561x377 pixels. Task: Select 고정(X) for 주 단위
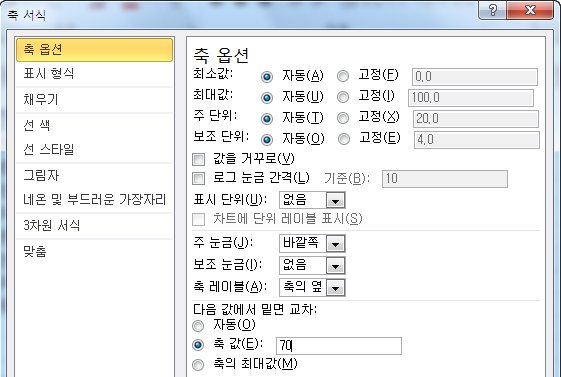tap(343, 118)
